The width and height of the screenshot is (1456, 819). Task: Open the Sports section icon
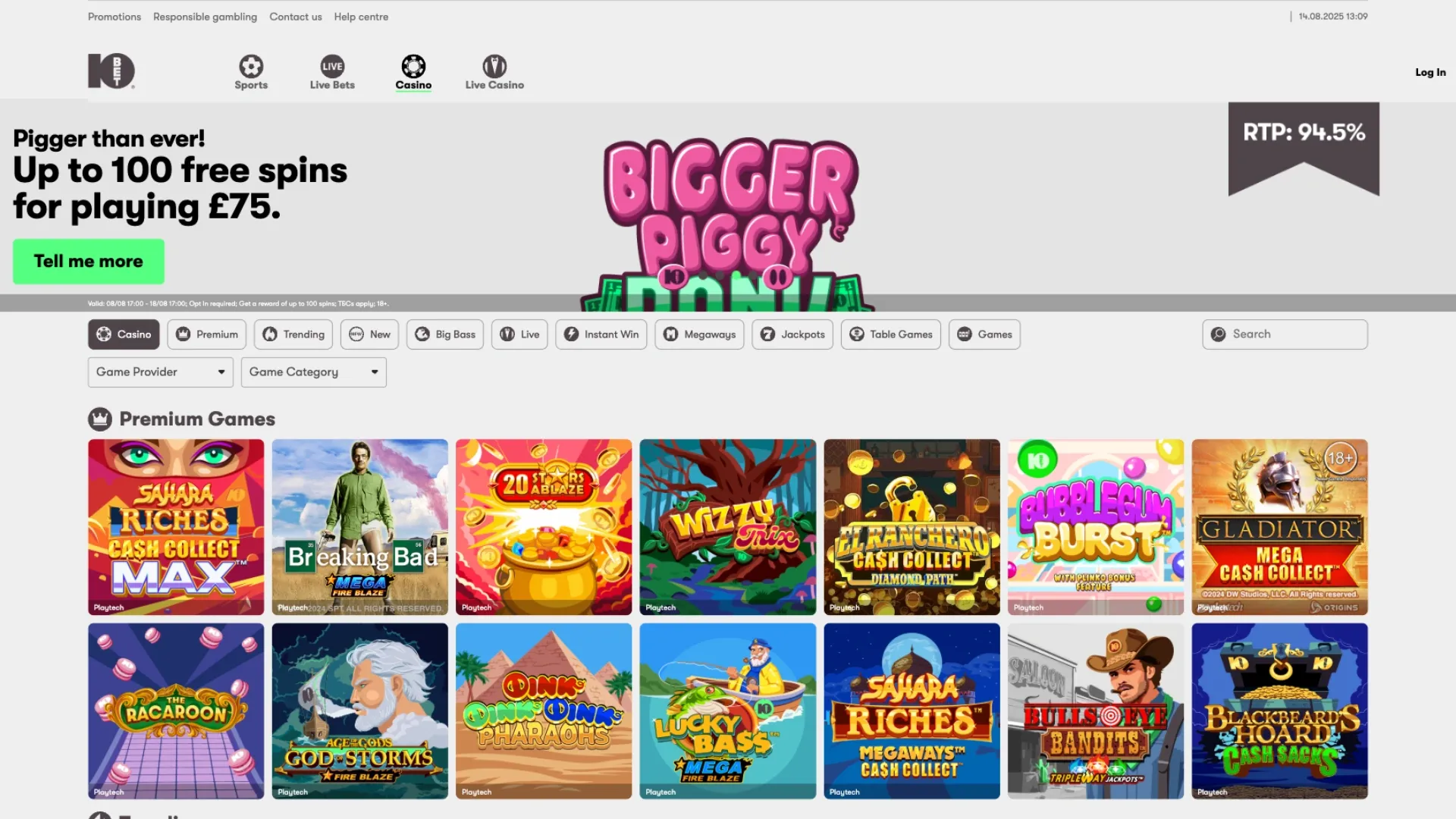point(251,66)
